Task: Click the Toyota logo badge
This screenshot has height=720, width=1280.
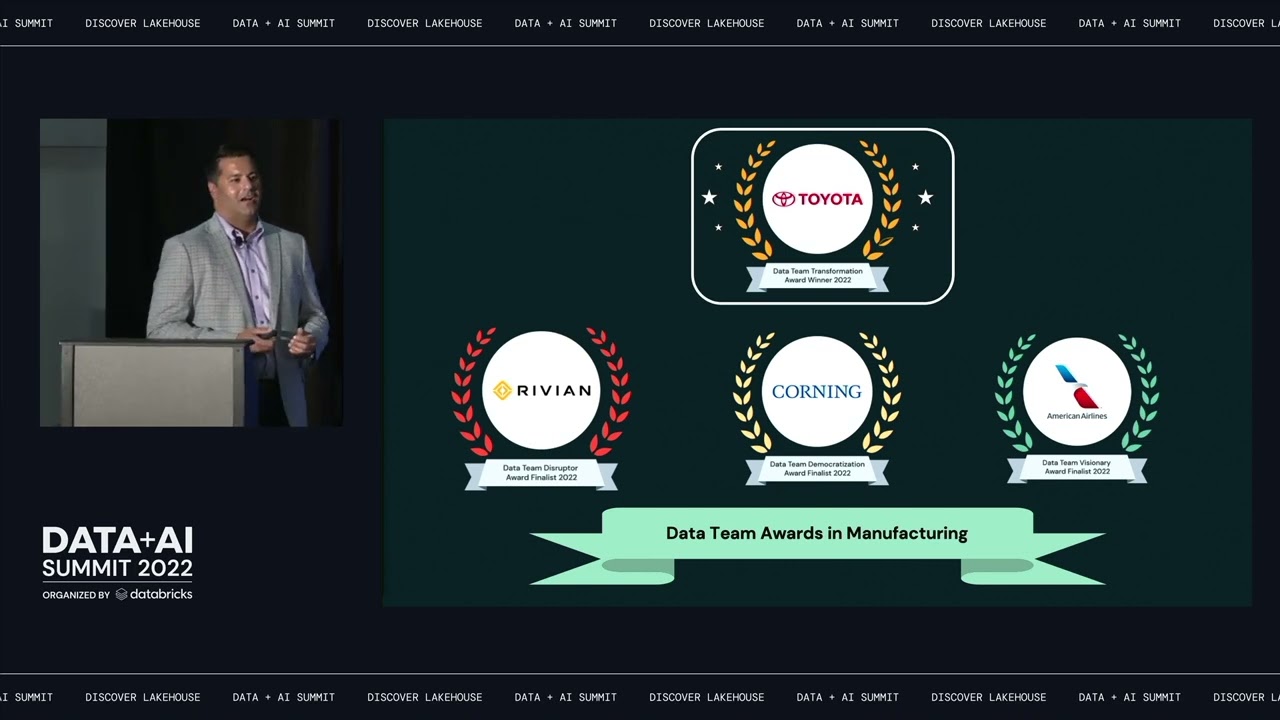Action: pos(817,198)
